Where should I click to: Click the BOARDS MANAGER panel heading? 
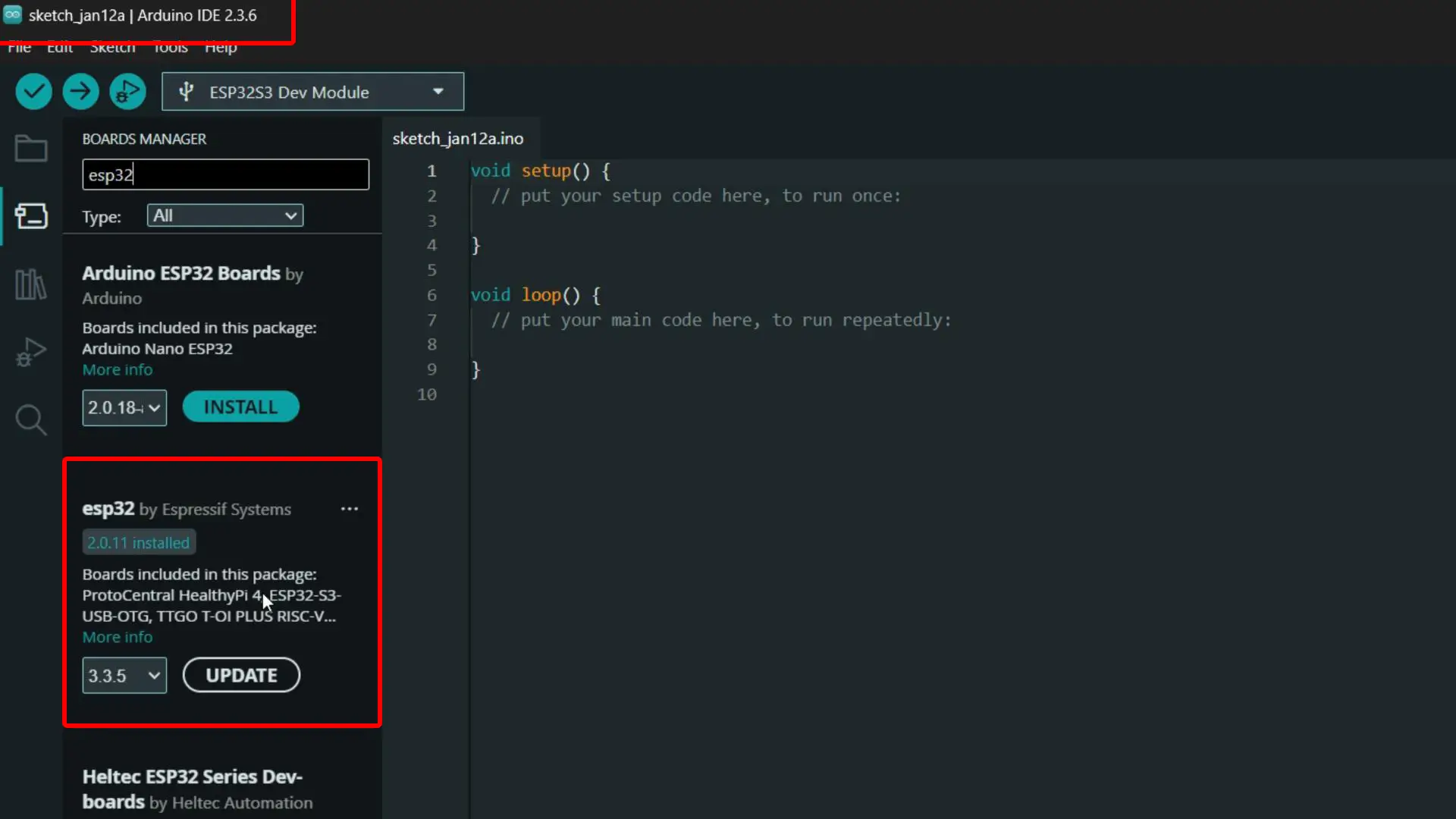[144, 140]
